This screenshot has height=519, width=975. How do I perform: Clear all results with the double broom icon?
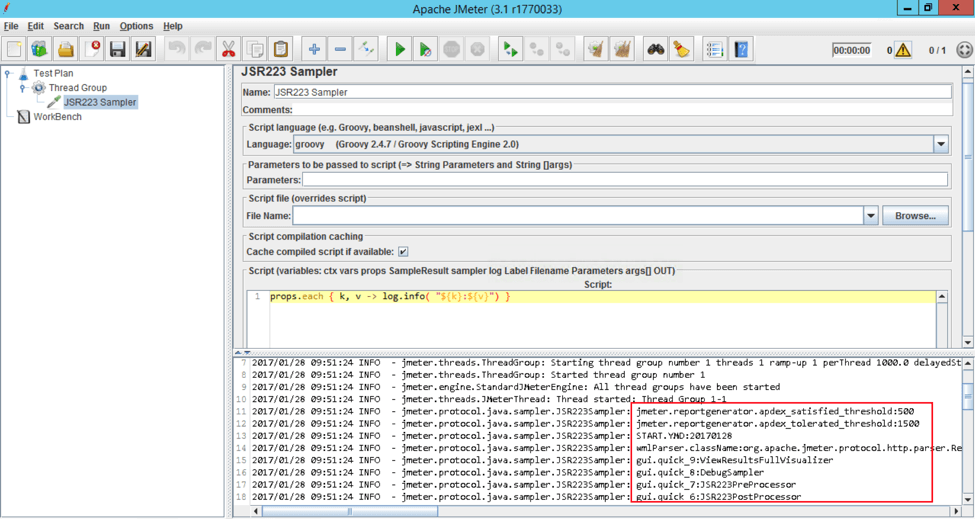(x=622, y=49)
